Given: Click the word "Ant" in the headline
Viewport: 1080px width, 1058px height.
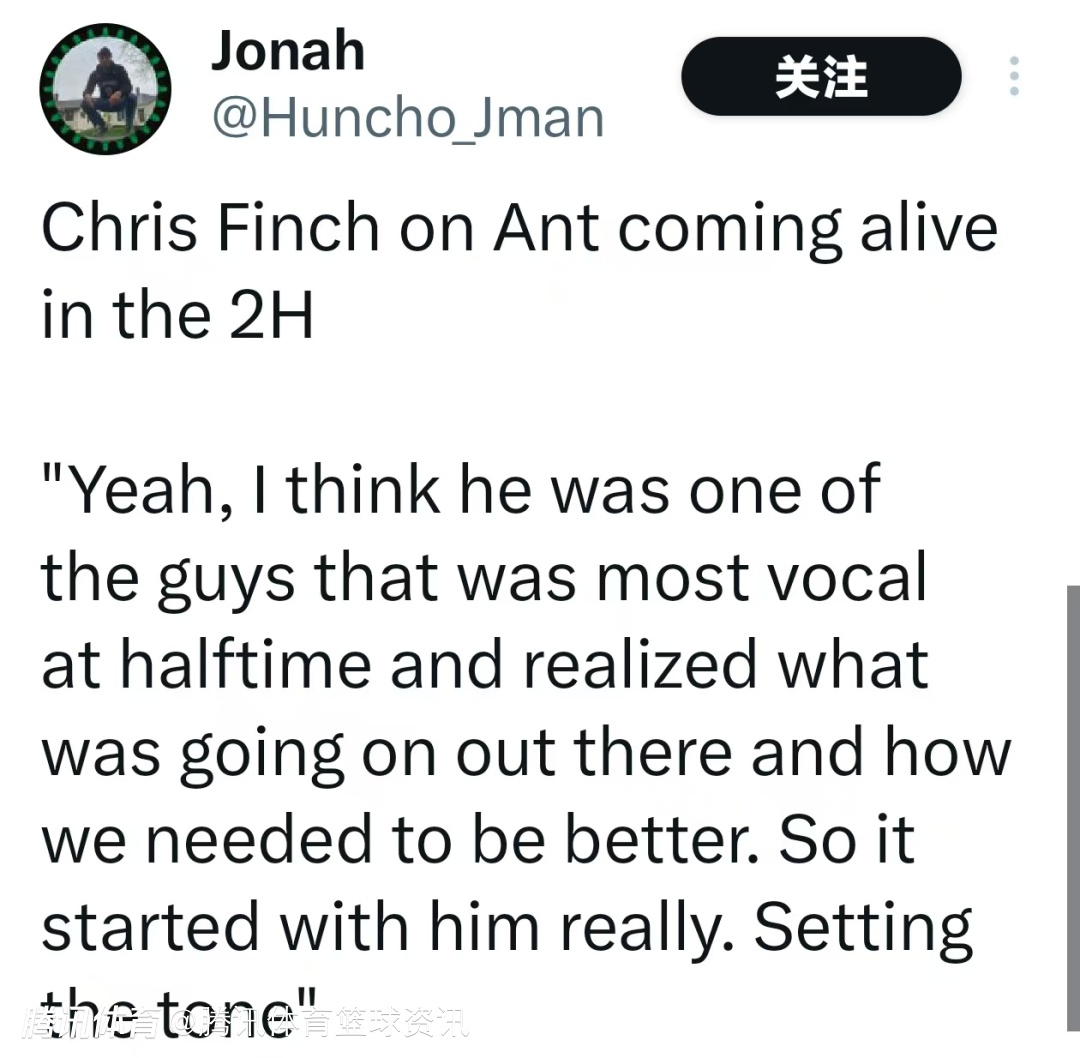Looking at the screenshot, I should tap(545, 227).
